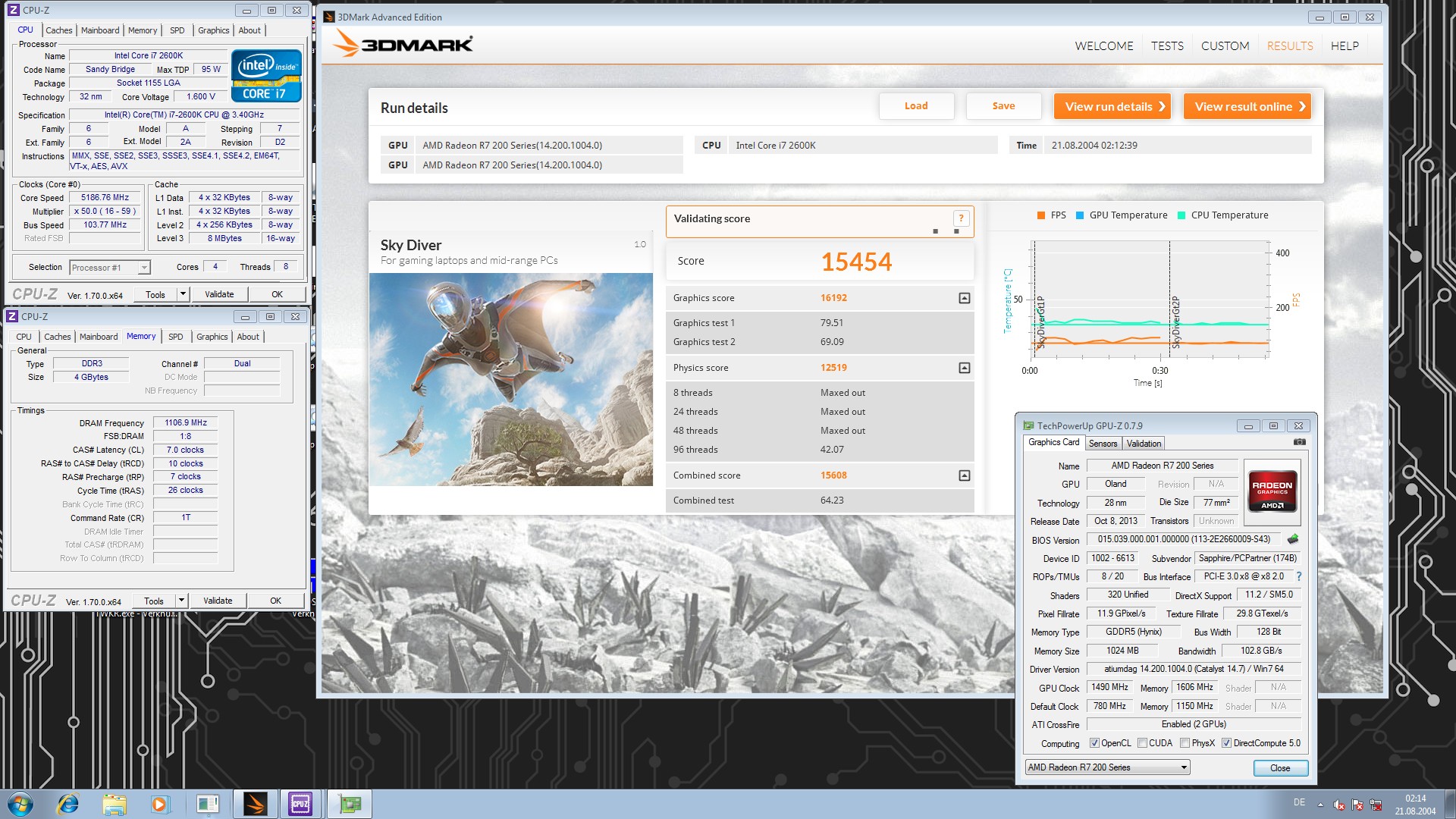Go to TESTS in 3DMark menu
This screenshot has height=819, width=1456.
pos(1167,46)
